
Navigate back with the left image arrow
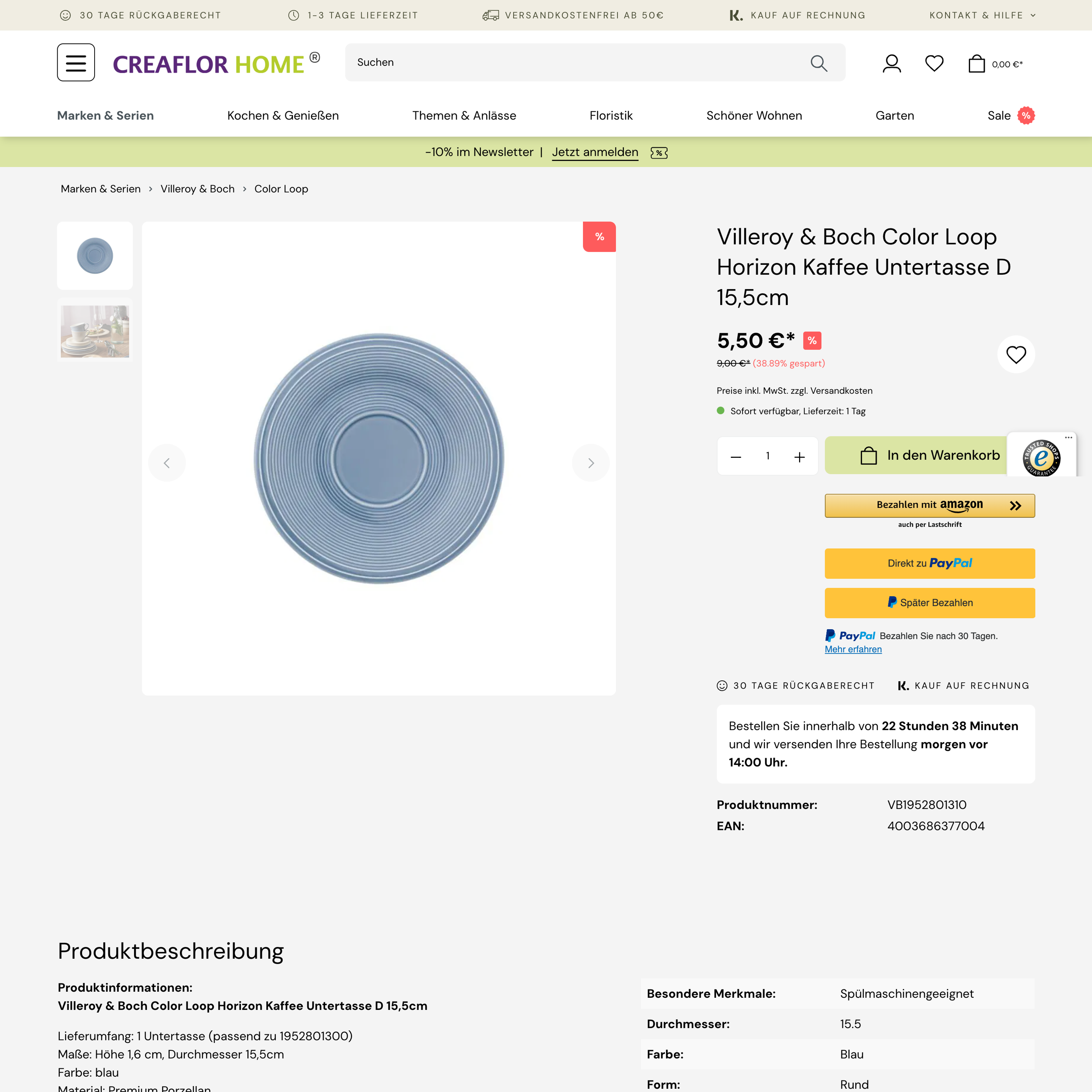click(x=167, y=462)
